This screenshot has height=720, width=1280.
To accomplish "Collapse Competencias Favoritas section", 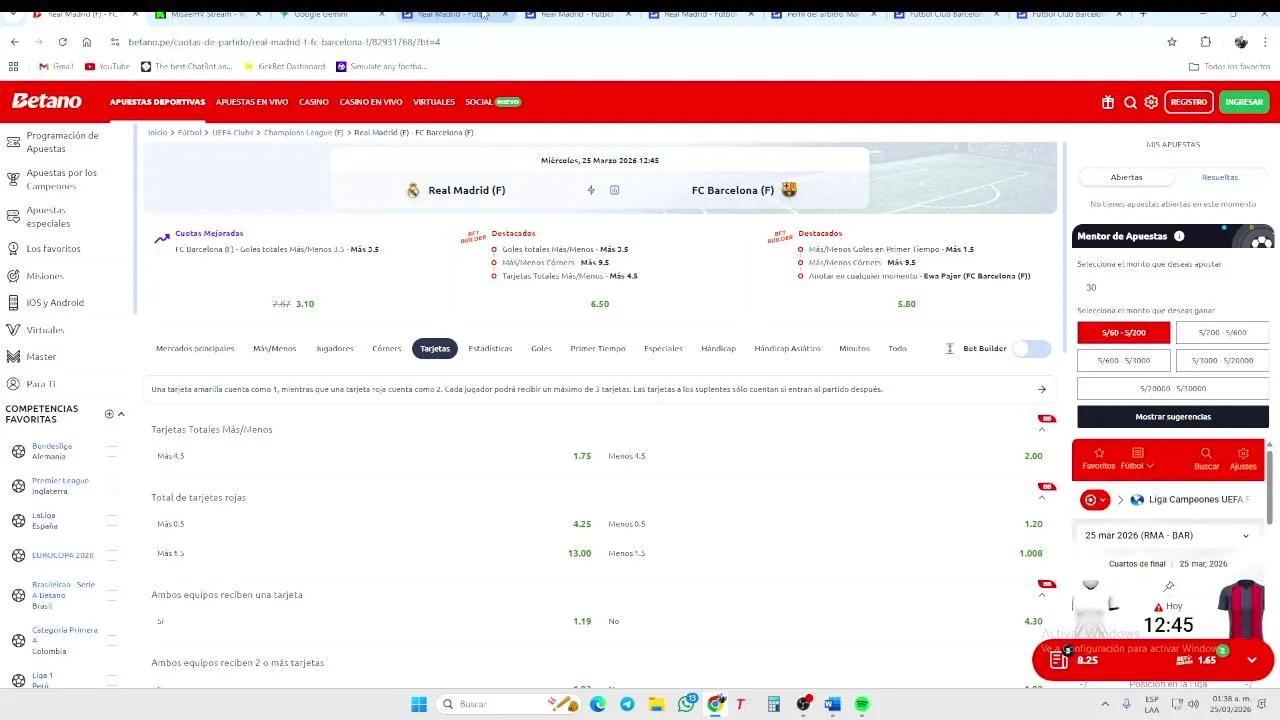I will pyautogui.click(x=121, y=414).
